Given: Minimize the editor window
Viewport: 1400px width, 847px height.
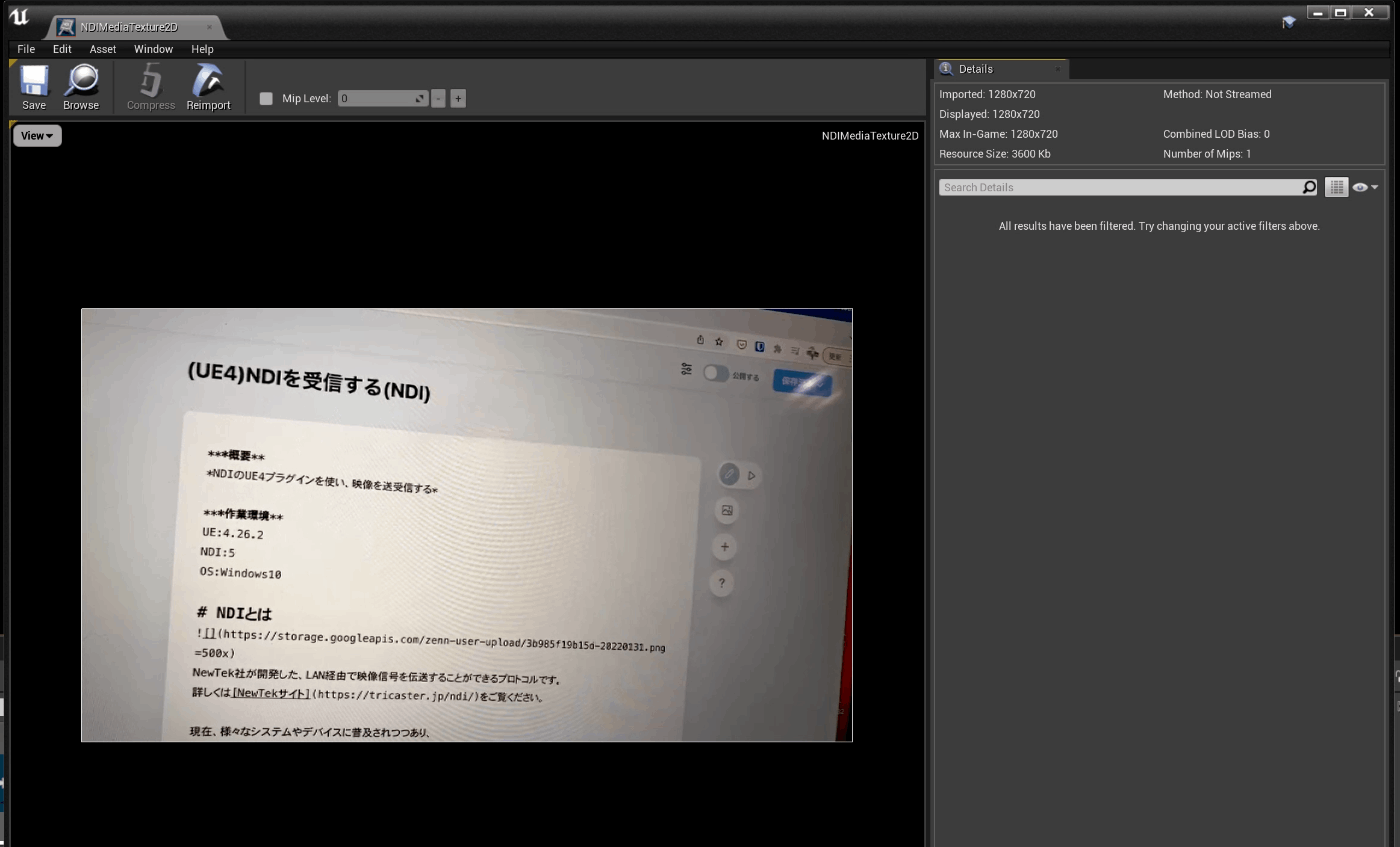Looking at the screenshot, I should pos(1318,13).
